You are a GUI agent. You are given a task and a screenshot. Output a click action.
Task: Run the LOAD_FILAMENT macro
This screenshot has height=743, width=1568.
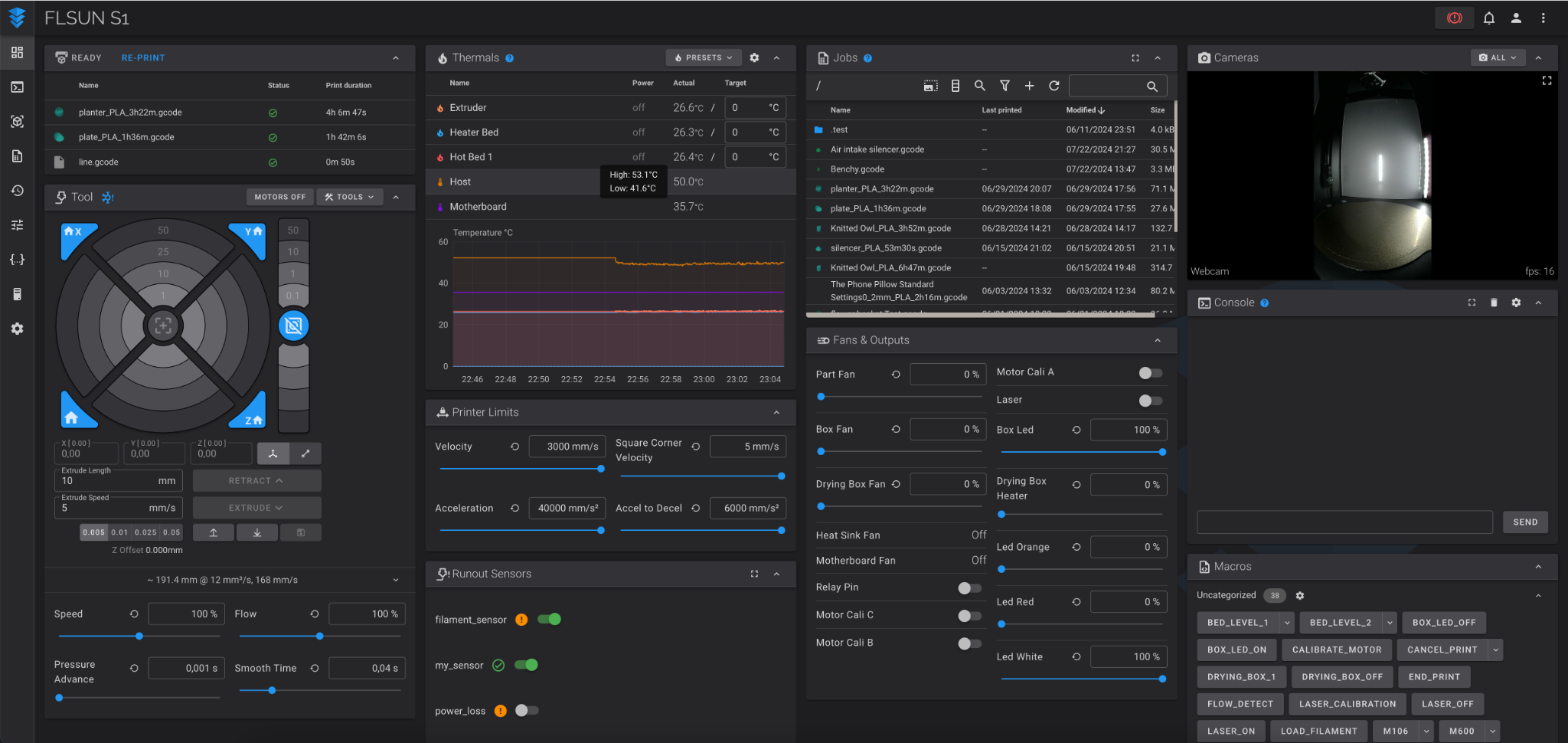[1318, 731]
